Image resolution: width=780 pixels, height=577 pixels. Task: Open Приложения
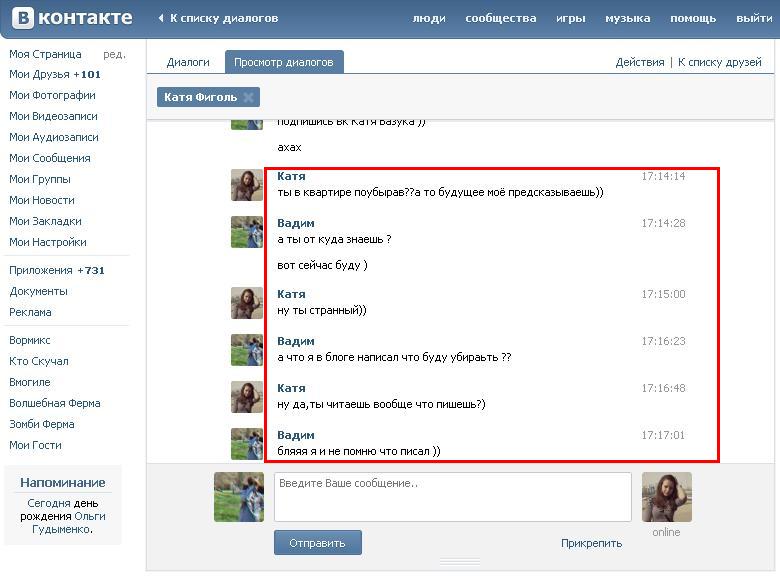point(41,271)
